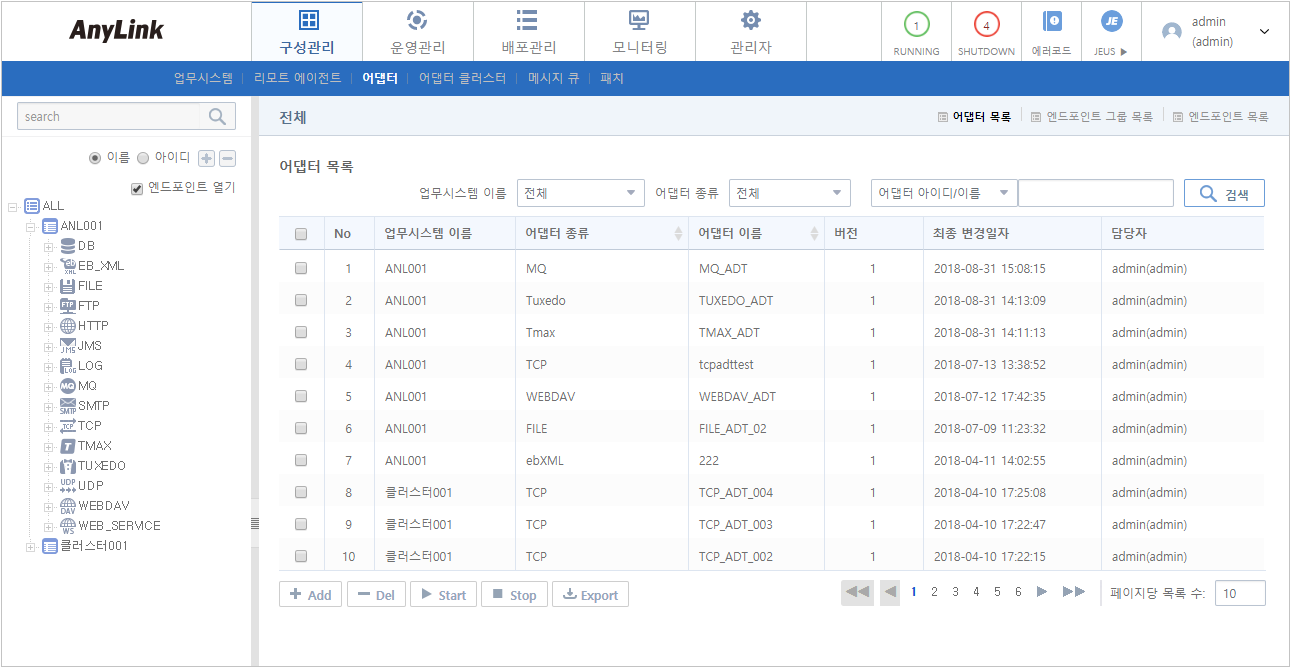
Task: Click the JEUS server icon
Action: click(1110, 22)
